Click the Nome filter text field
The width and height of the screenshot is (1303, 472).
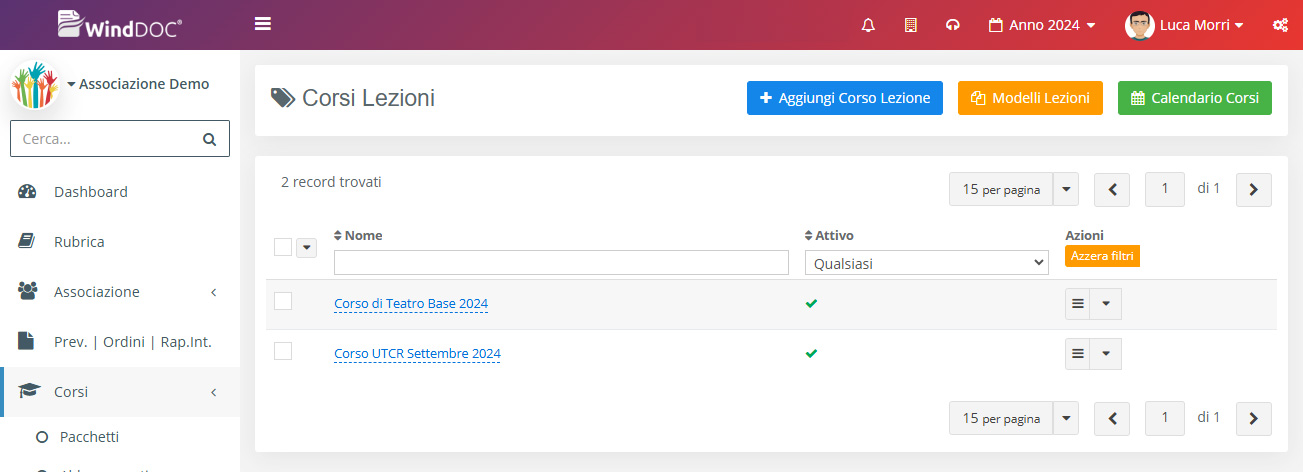pos(562,263)
